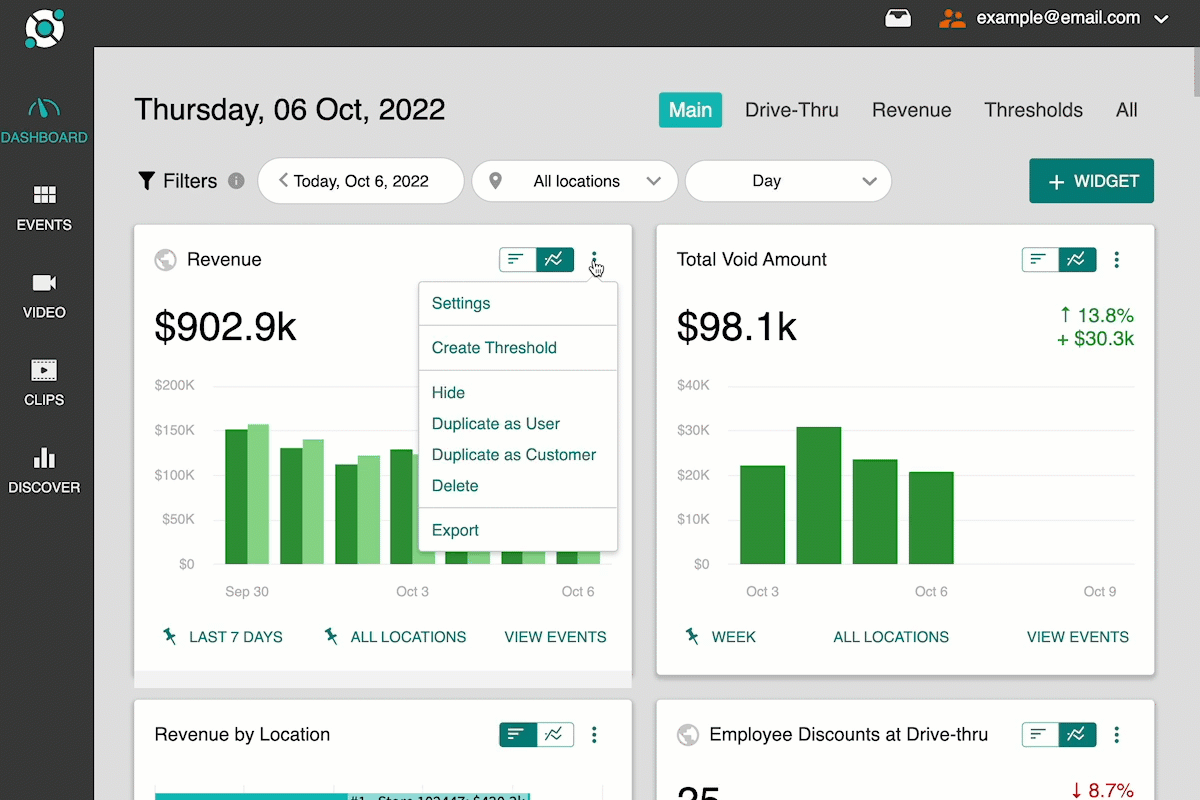Choose Export from the widget menu

(455, 530)
